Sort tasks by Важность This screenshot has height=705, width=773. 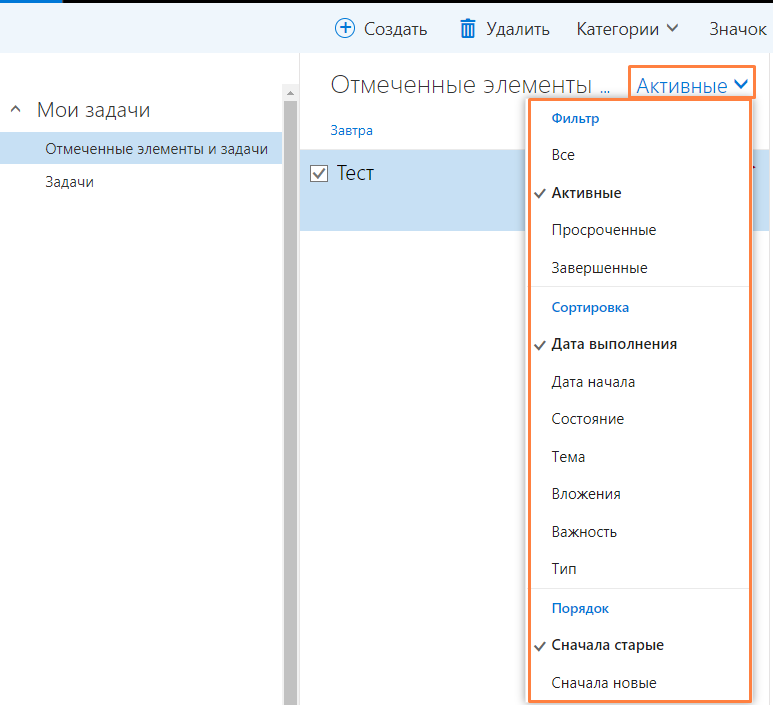pyautogui.click(x=584, y=532)
